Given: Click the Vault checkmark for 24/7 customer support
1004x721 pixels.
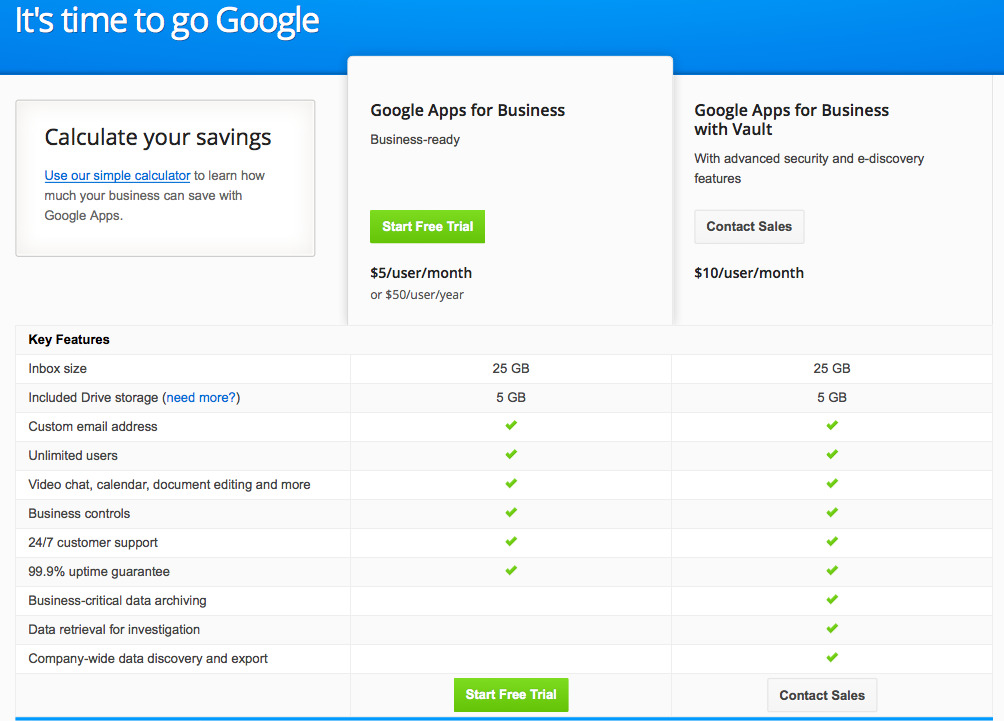Looking at the screenshot, I should [x=832, y=542].
